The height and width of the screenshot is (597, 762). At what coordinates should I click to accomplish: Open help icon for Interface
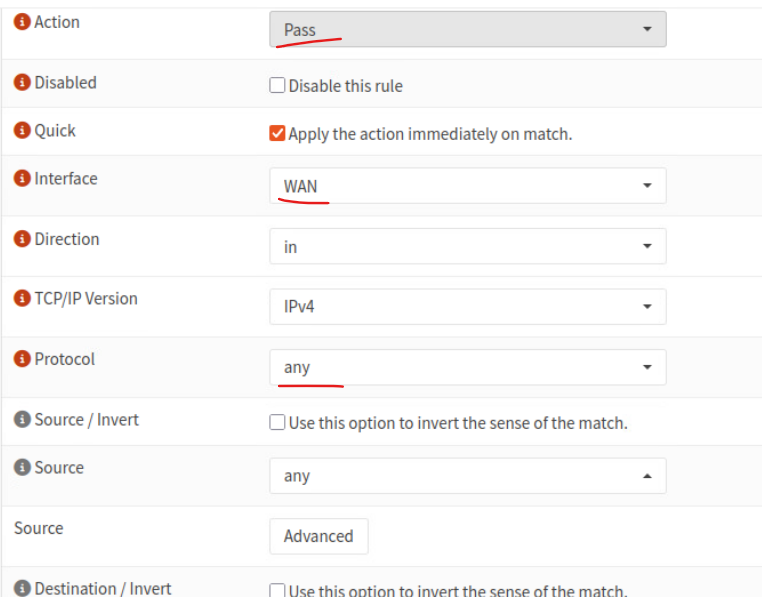click(x=22, y=178)
